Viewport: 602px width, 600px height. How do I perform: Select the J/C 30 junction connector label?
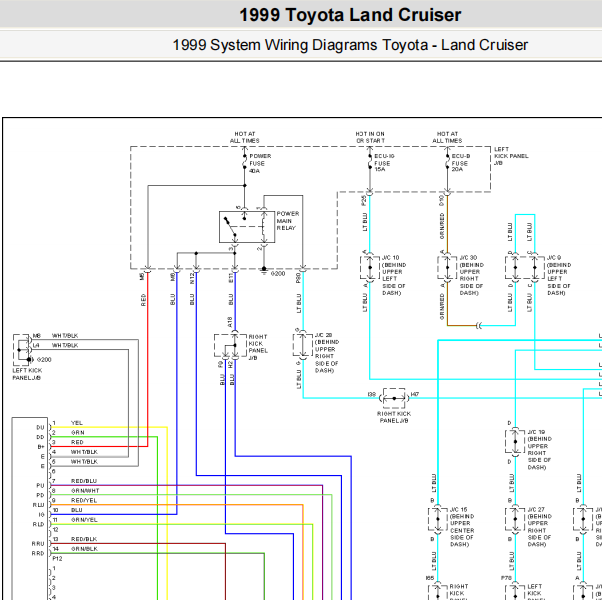471,275
